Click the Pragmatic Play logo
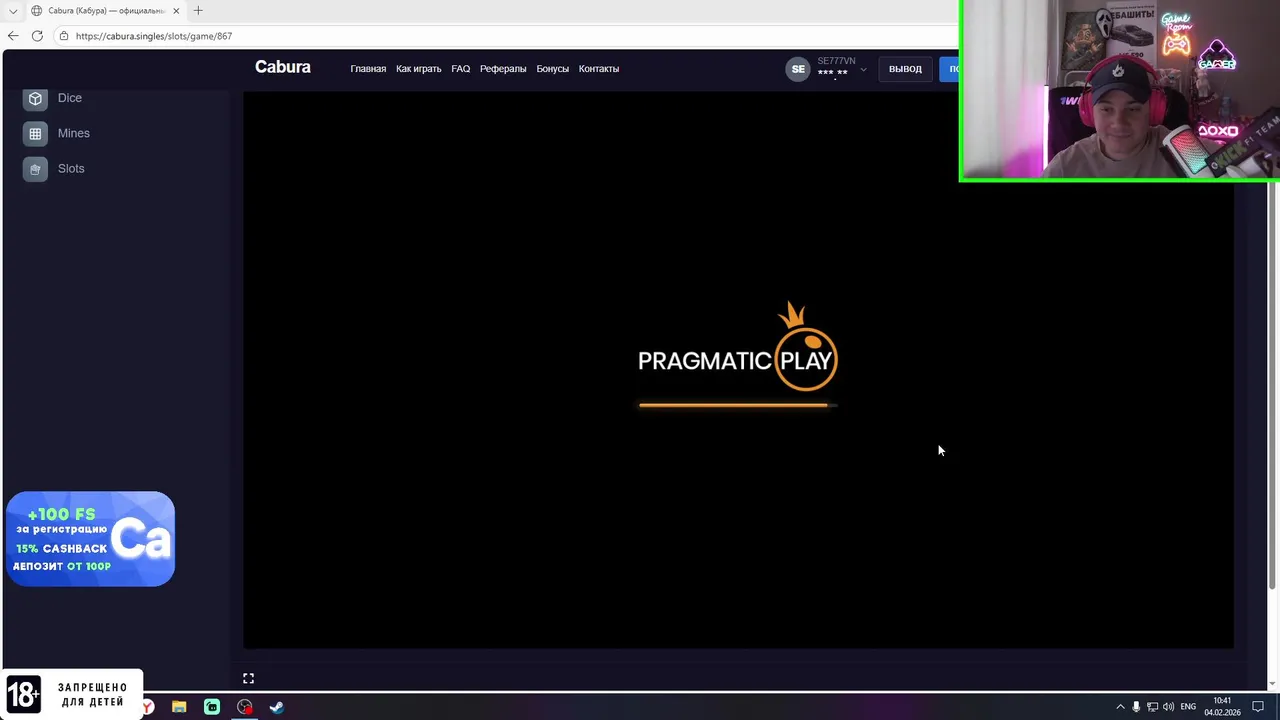Viewport: 1280px width, 720px height. tap(738, 347)
